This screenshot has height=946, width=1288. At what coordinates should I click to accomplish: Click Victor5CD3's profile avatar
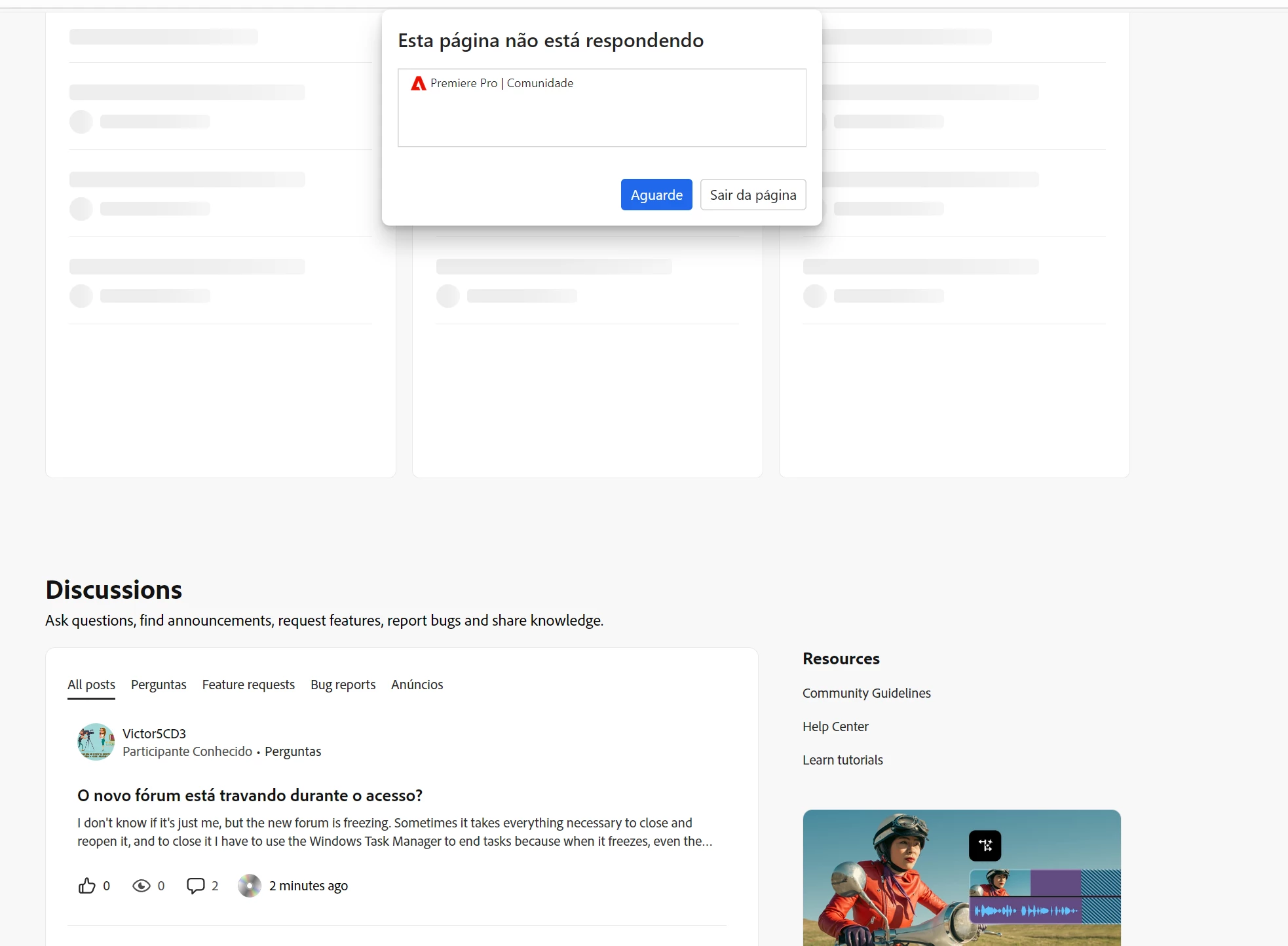[x=96, y=742]
